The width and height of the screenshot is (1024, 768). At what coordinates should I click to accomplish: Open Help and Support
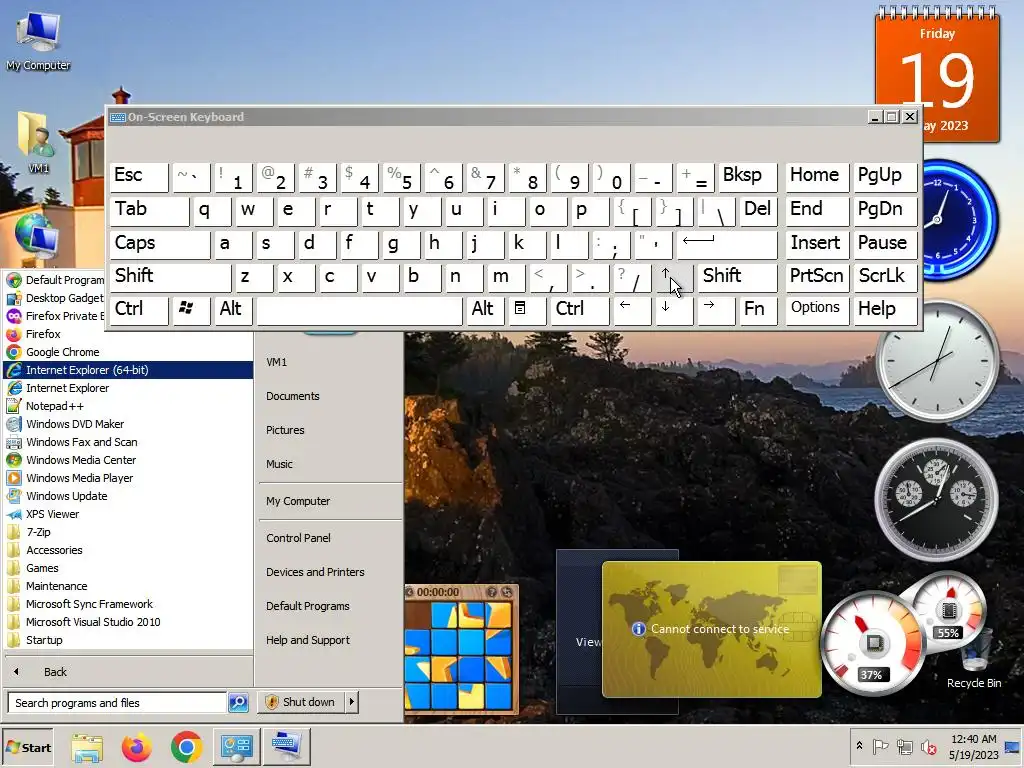(308, 640)
